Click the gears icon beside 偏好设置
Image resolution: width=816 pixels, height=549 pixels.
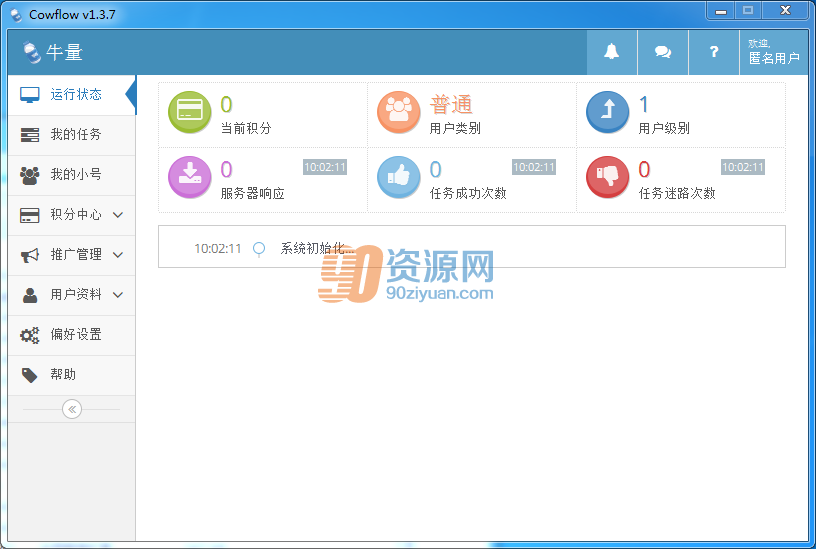[x=30, y=335]
